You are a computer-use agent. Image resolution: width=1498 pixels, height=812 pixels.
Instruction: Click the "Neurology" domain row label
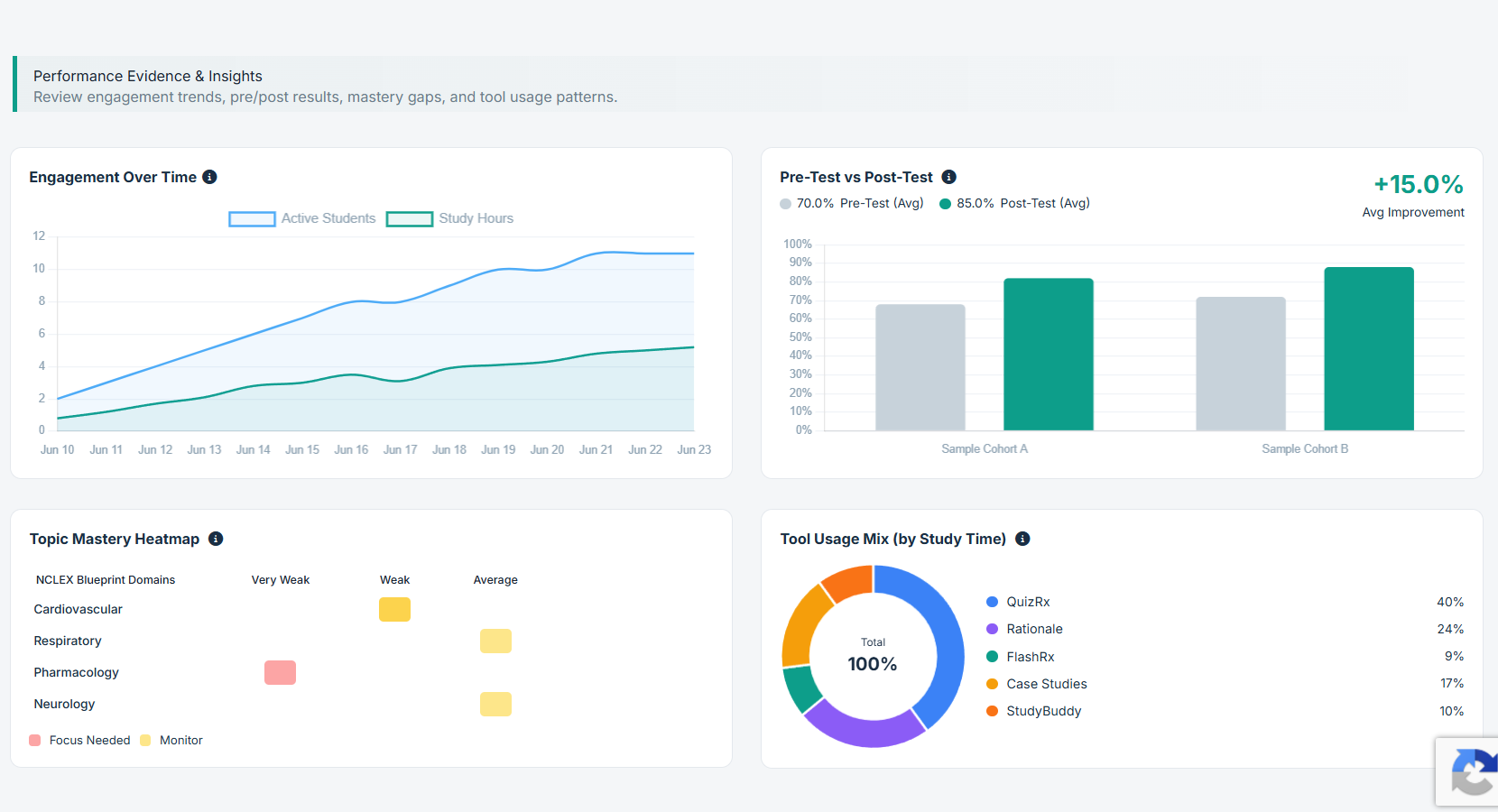pos(64,705)
